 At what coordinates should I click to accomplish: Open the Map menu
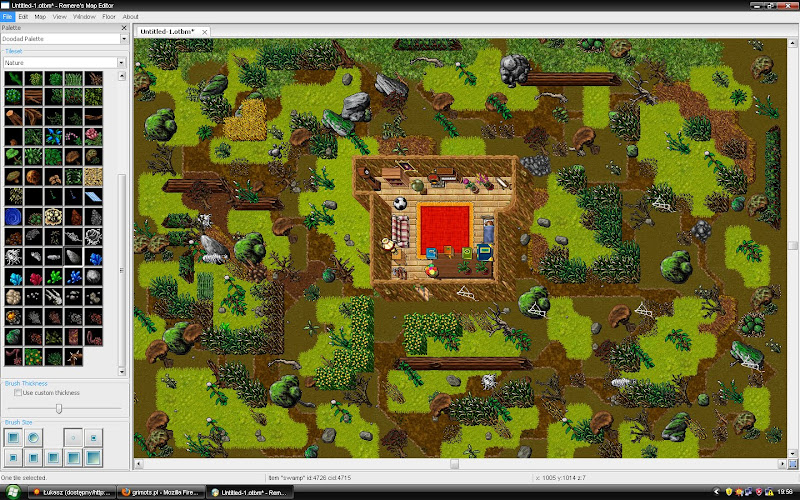pyautogui.click(x=40, y=16)
